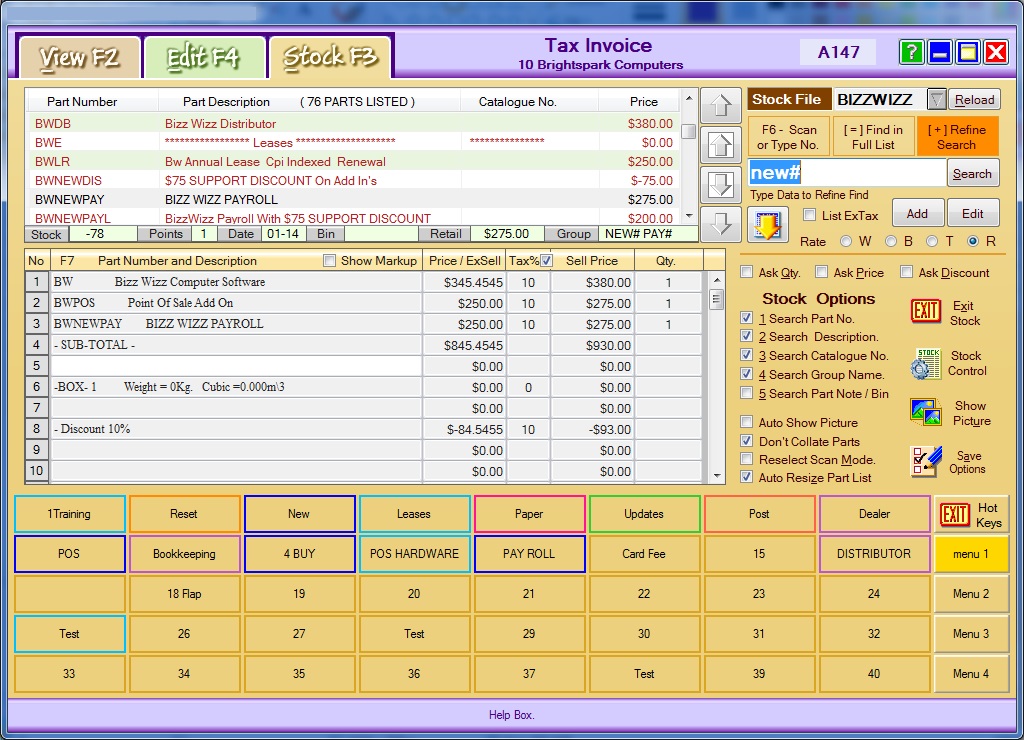Click invoice line 2 BWPOS description
1024x740 pixels.
[x=236, y=303]
